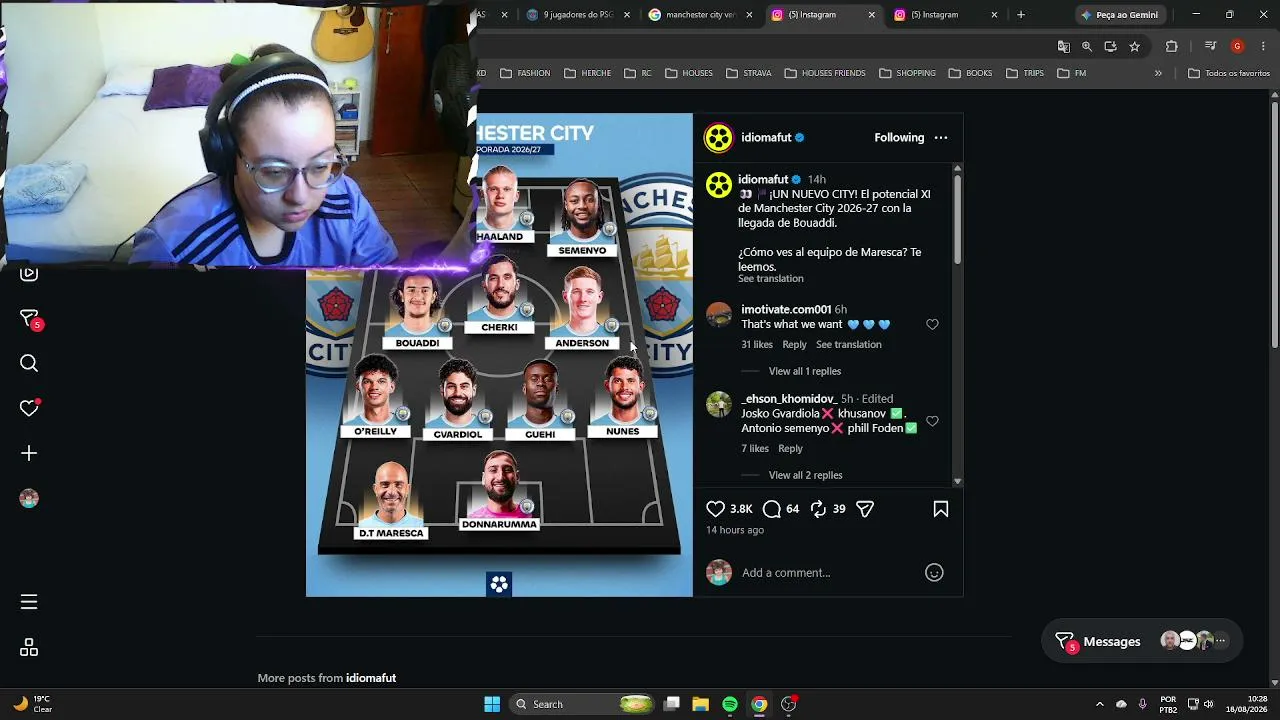Toggle the Following button for idiomafut
Screen dimensions: 1280x720
[899, 138]
